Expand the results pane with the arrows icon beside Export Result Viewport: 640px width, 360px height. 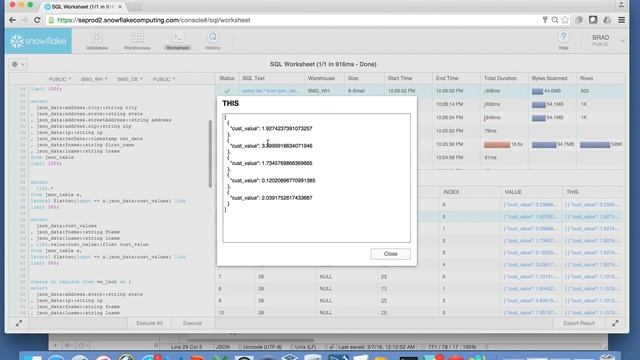615,323
